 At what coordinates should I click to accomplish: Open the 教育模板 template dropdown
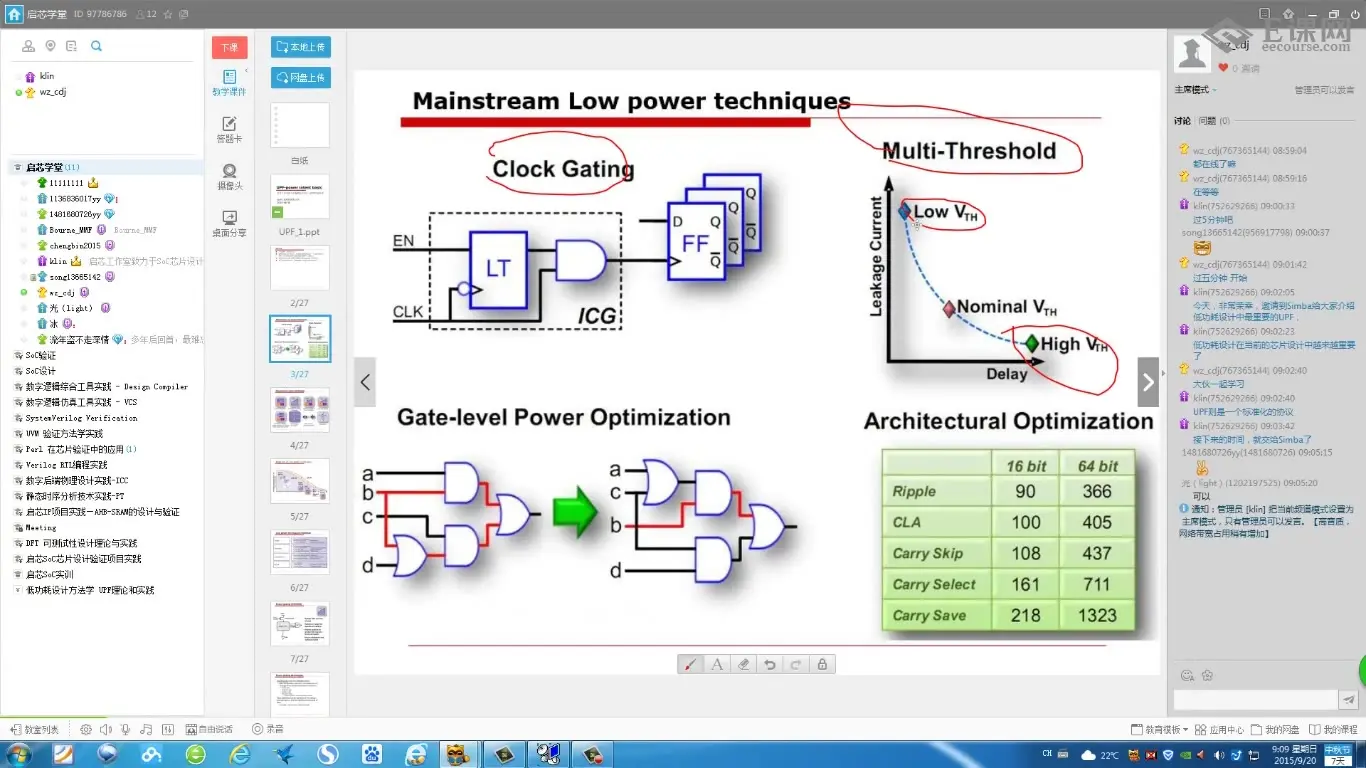[x=1160, y=730]
